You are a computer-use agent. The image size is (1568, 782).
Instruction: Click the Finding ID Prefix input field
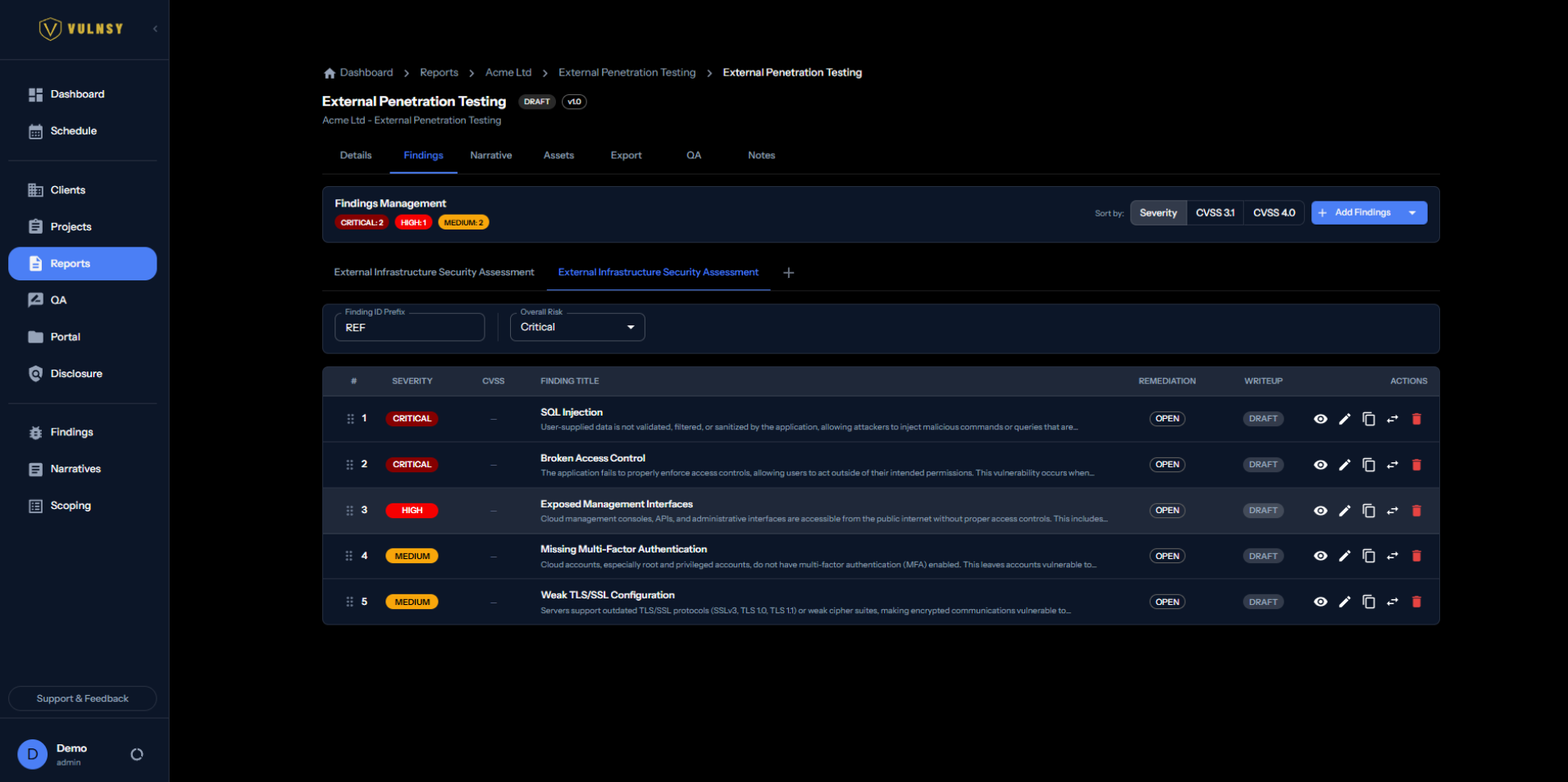pos(409,327)
